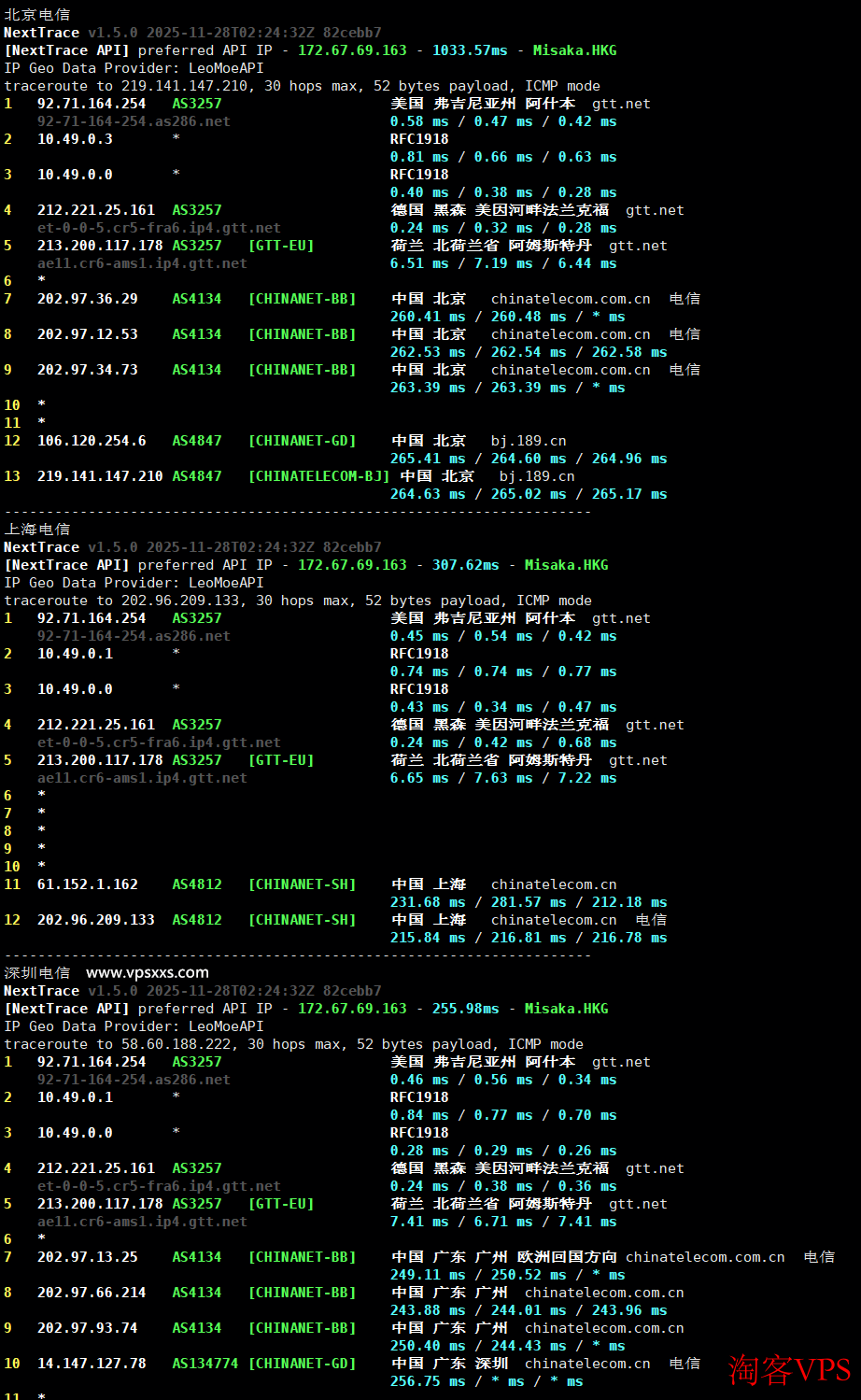Click IP address 14.147.127.78

92,1364
